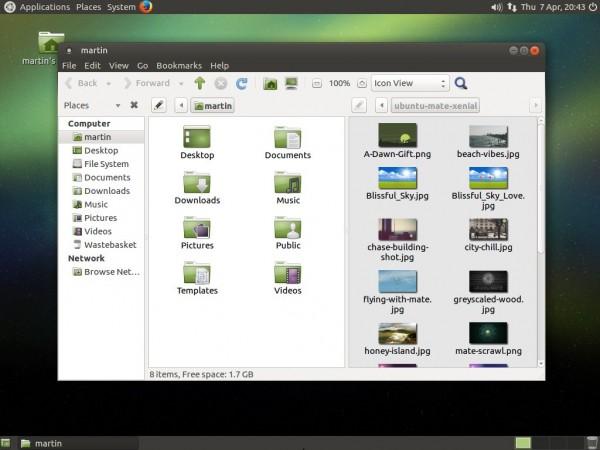Zoom in with the plus icon
This screenshot has height=450, width=600.
pyautogui.click(x=360, y=84)
